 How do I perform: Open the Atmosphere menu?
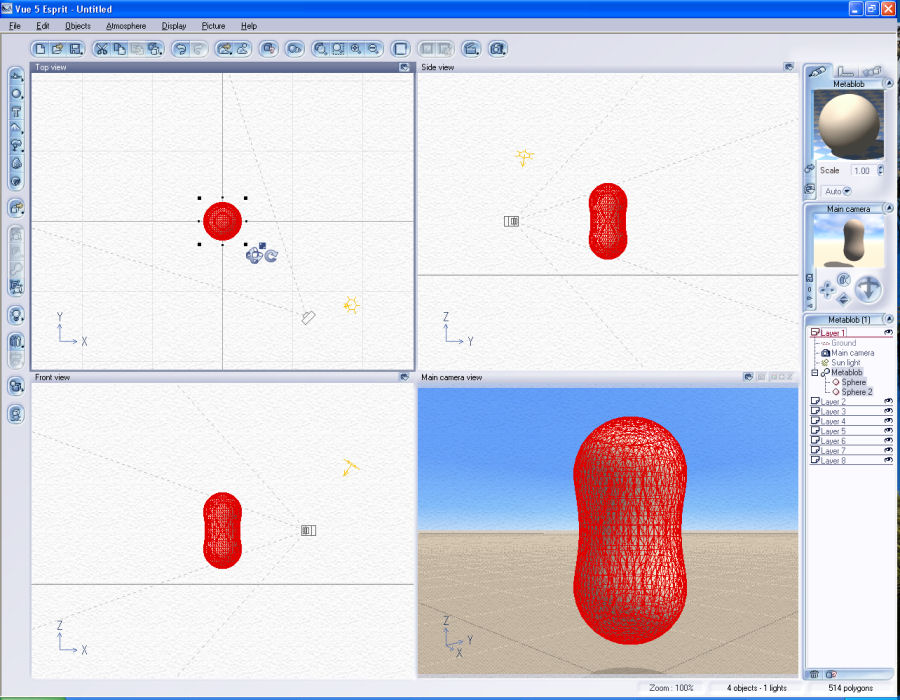point(126,26)
